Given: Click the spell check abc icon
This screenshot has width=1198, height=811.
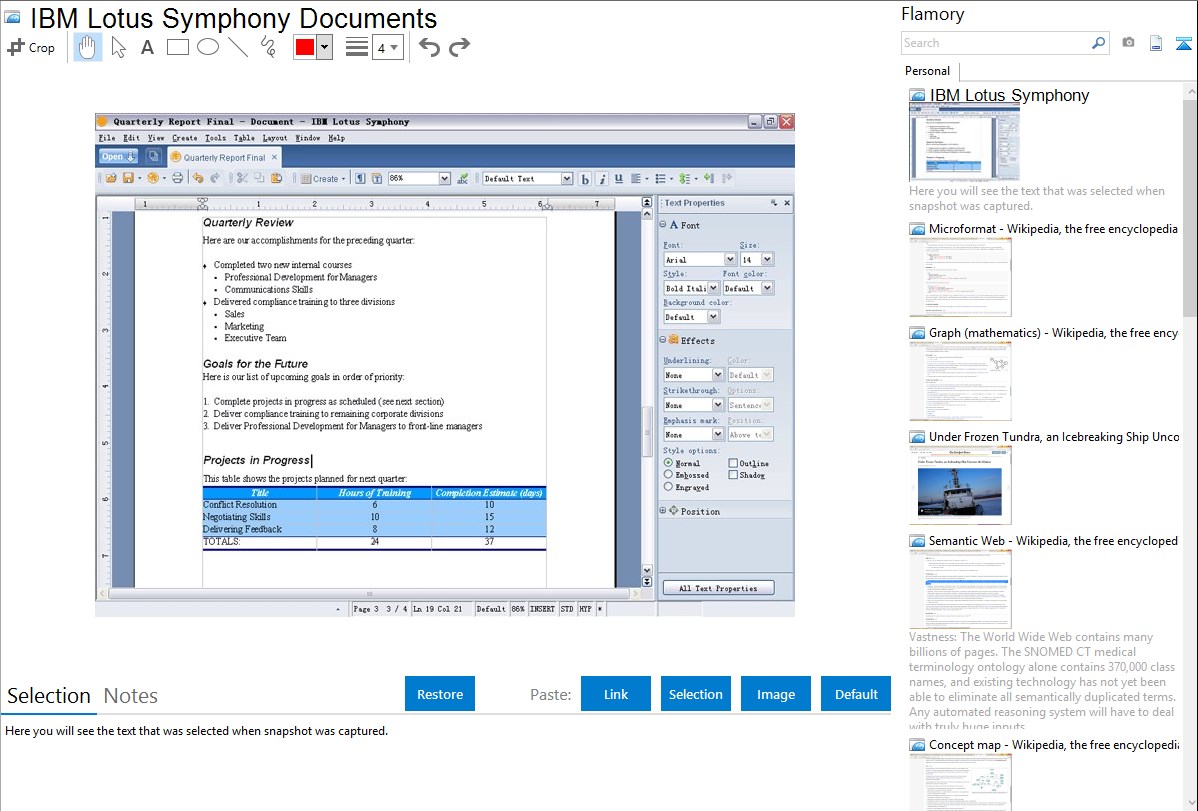Looking at the screenshot, I should coord(462,178).
